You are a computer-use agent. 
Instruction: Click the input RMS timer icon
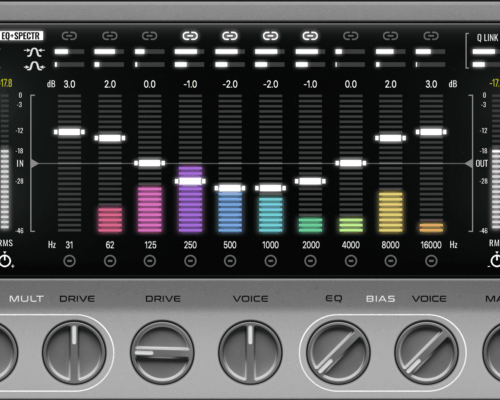(x=6, y=260)
